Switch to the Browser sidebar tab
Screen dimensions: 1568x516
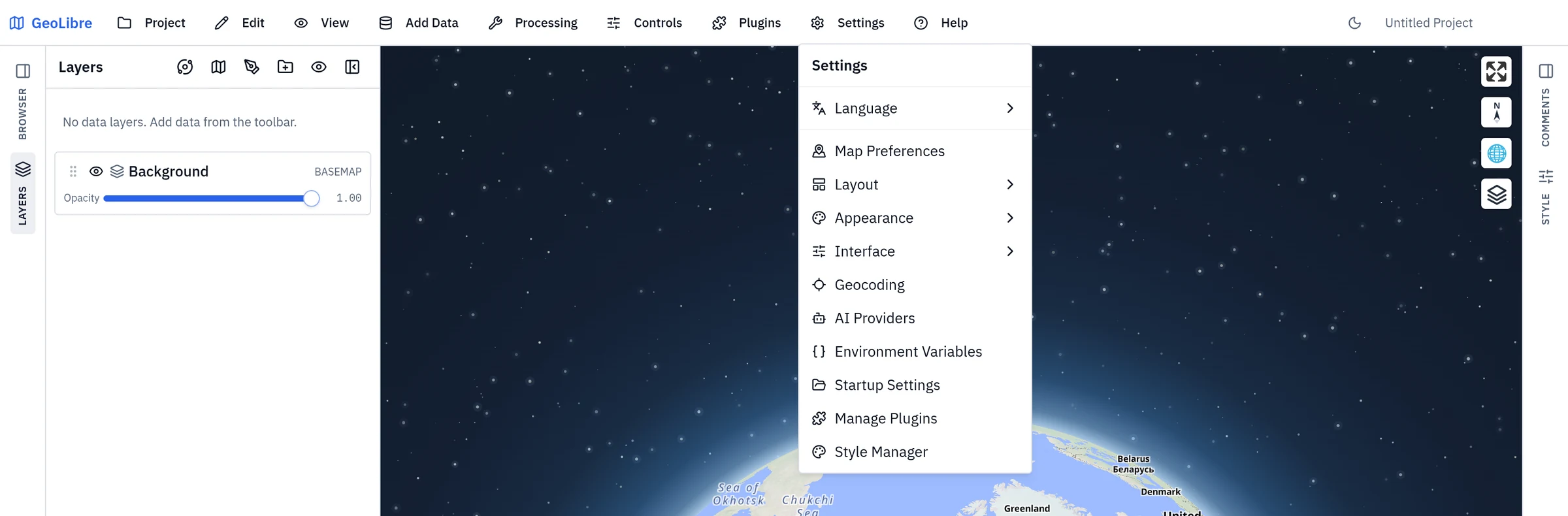23,114
